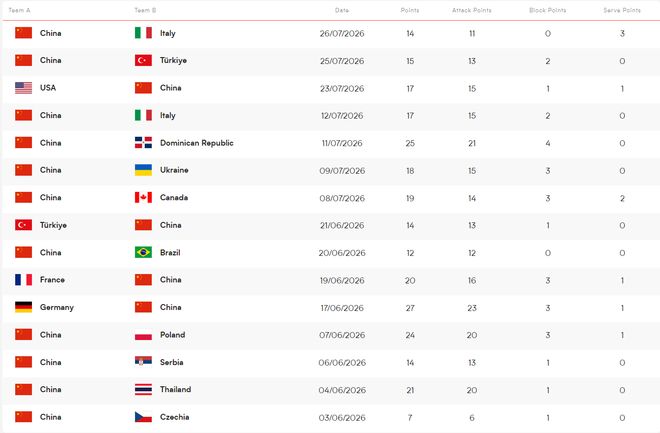Select the 11/07/2026 match date
The height and width of the screenshot is (433, 660).
[342, 143]
